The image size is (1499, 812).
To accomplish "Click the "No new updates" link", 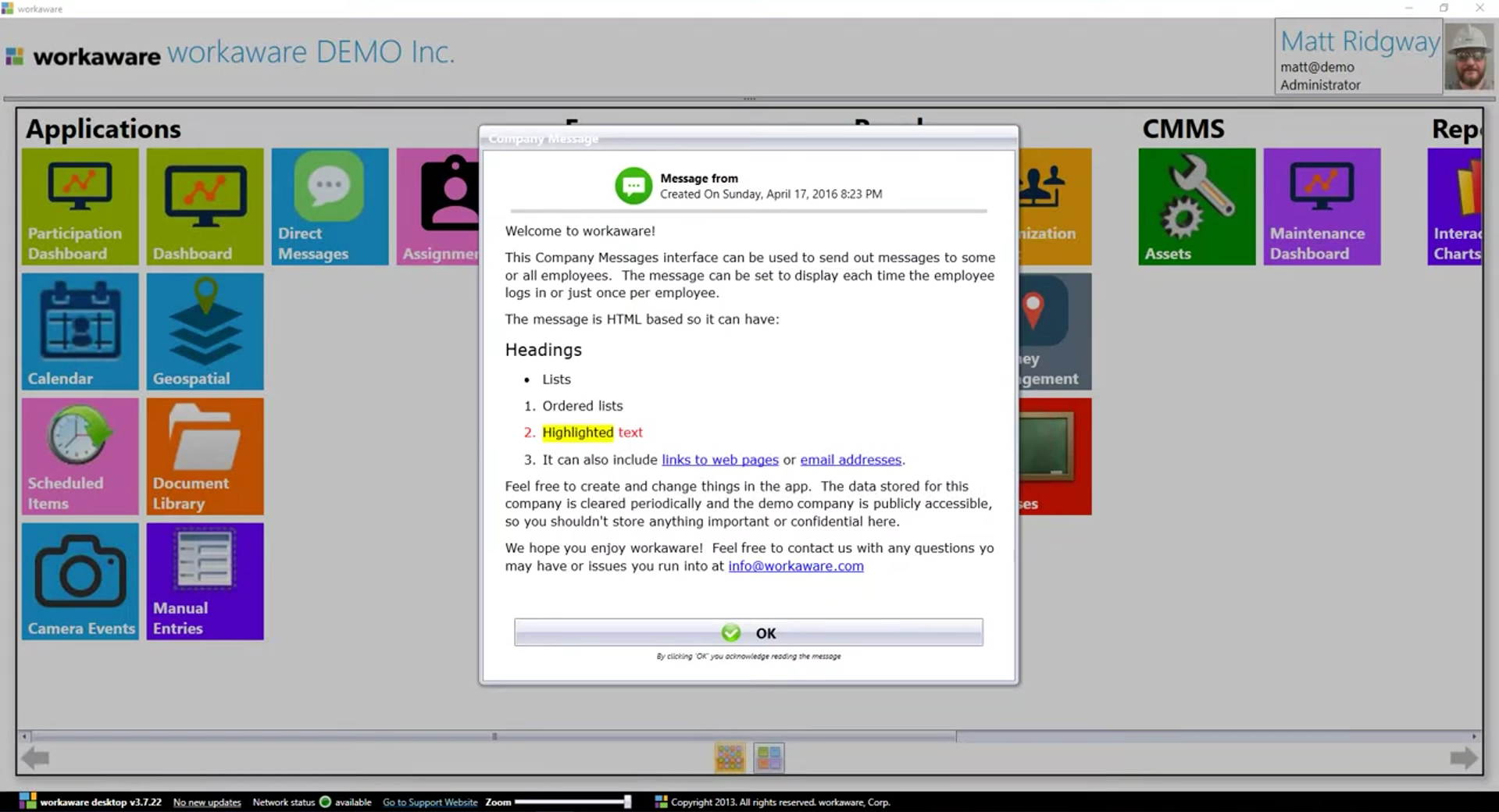I will pyautogui.click(x=207, y=803).
